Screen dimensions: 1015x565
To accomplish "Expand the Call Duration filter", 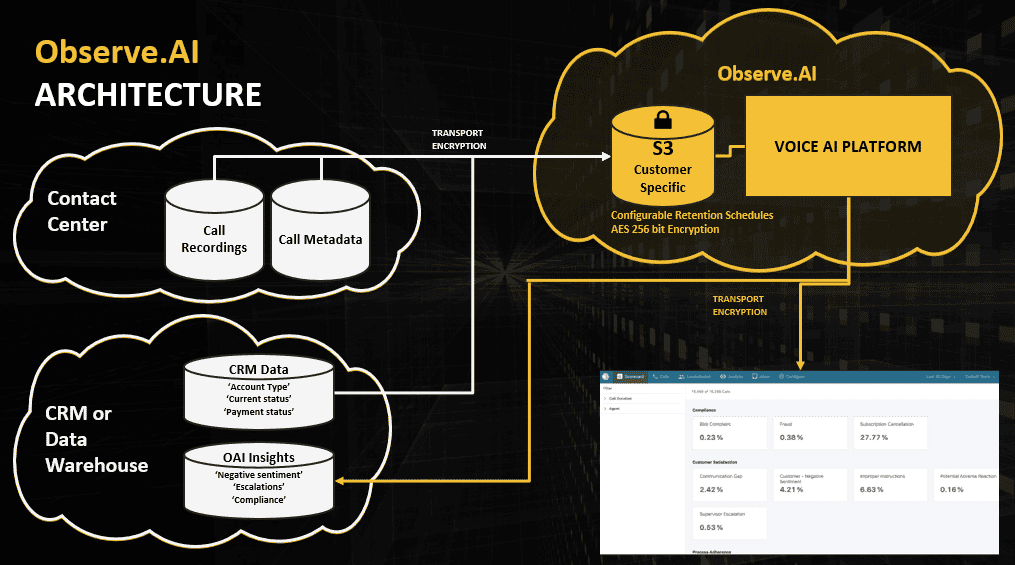I will [620, 398].
